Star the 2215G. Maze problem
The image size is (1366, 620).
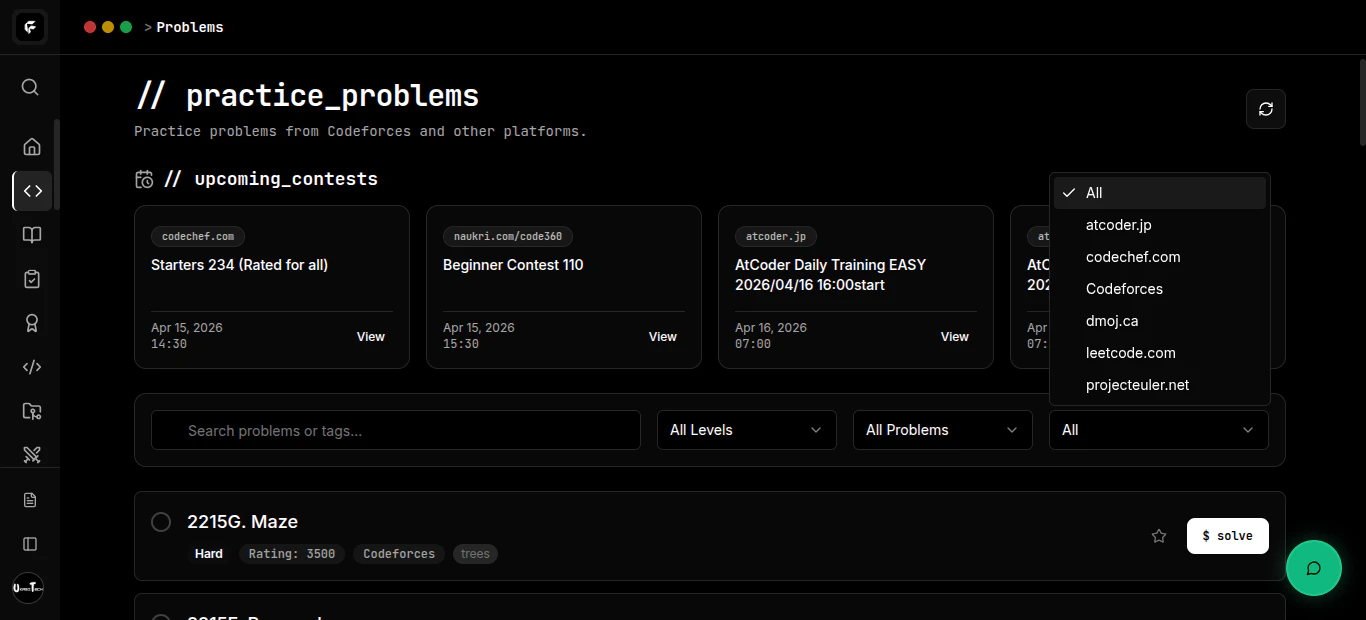[1159, 536]
